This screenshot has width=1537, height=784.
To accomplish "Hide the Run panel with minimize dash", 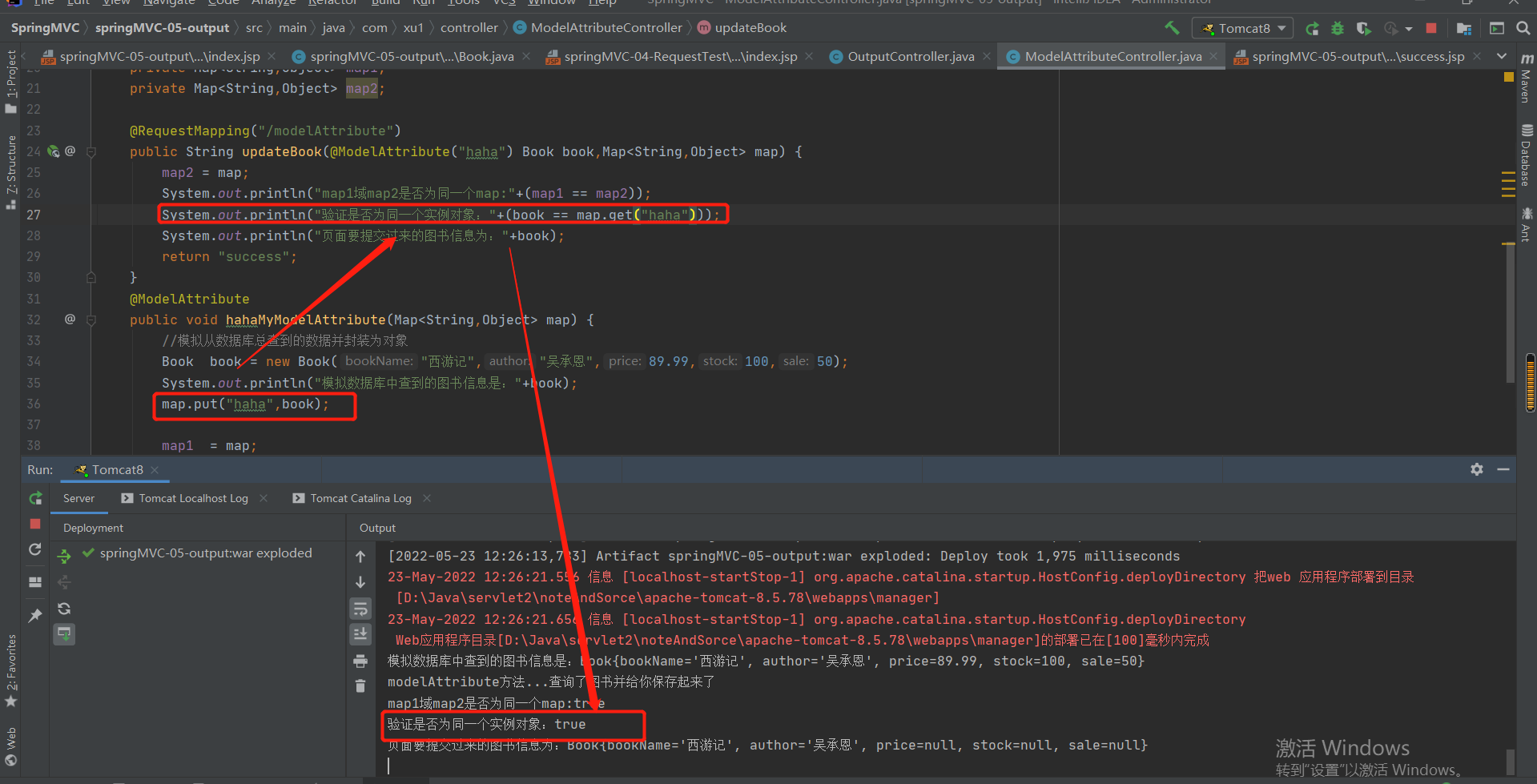I will point(1503,469).
